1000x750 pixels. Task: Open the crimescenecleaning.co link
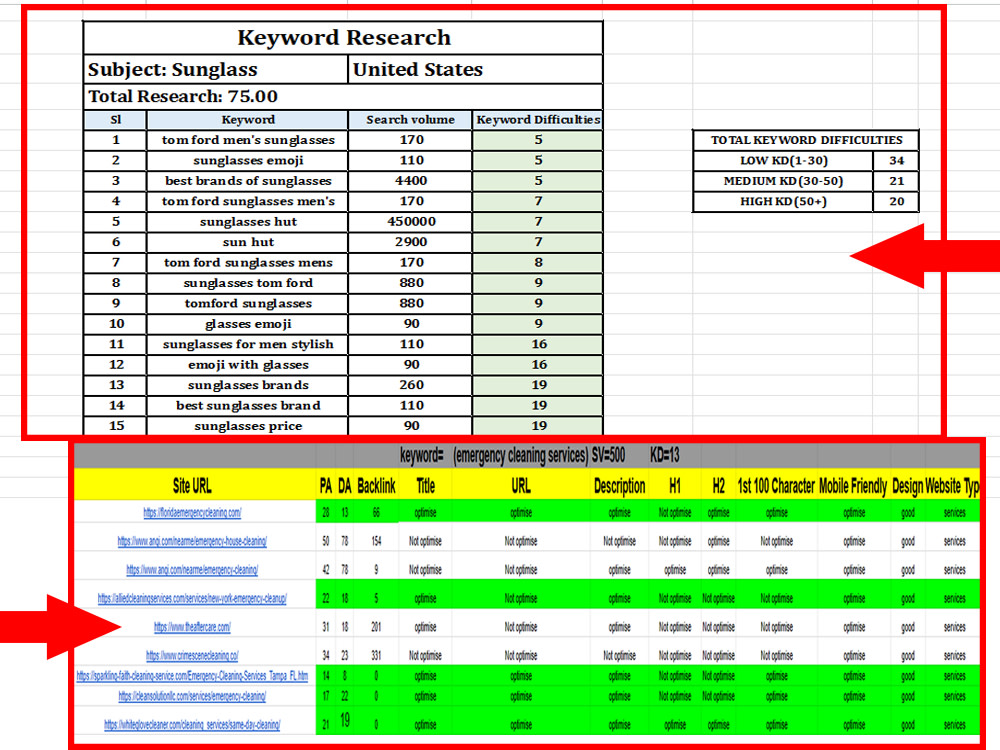pyautogui.click(x=192, y=656)
